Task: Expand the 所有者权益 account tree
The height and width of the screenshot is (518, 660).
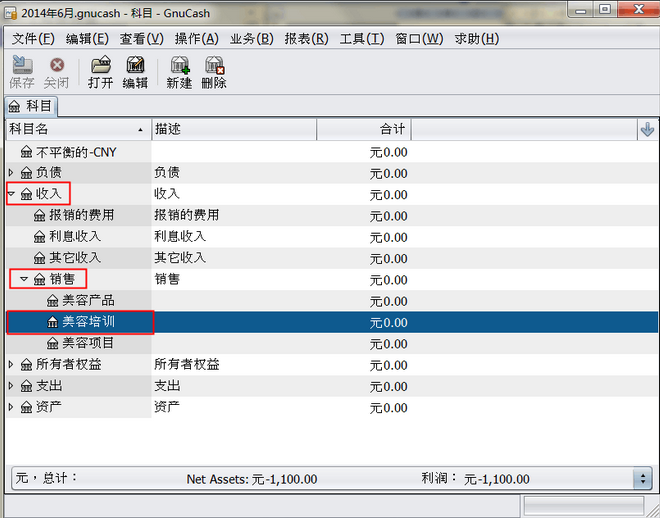Action: pyautogui.click(x=11, y=364)
